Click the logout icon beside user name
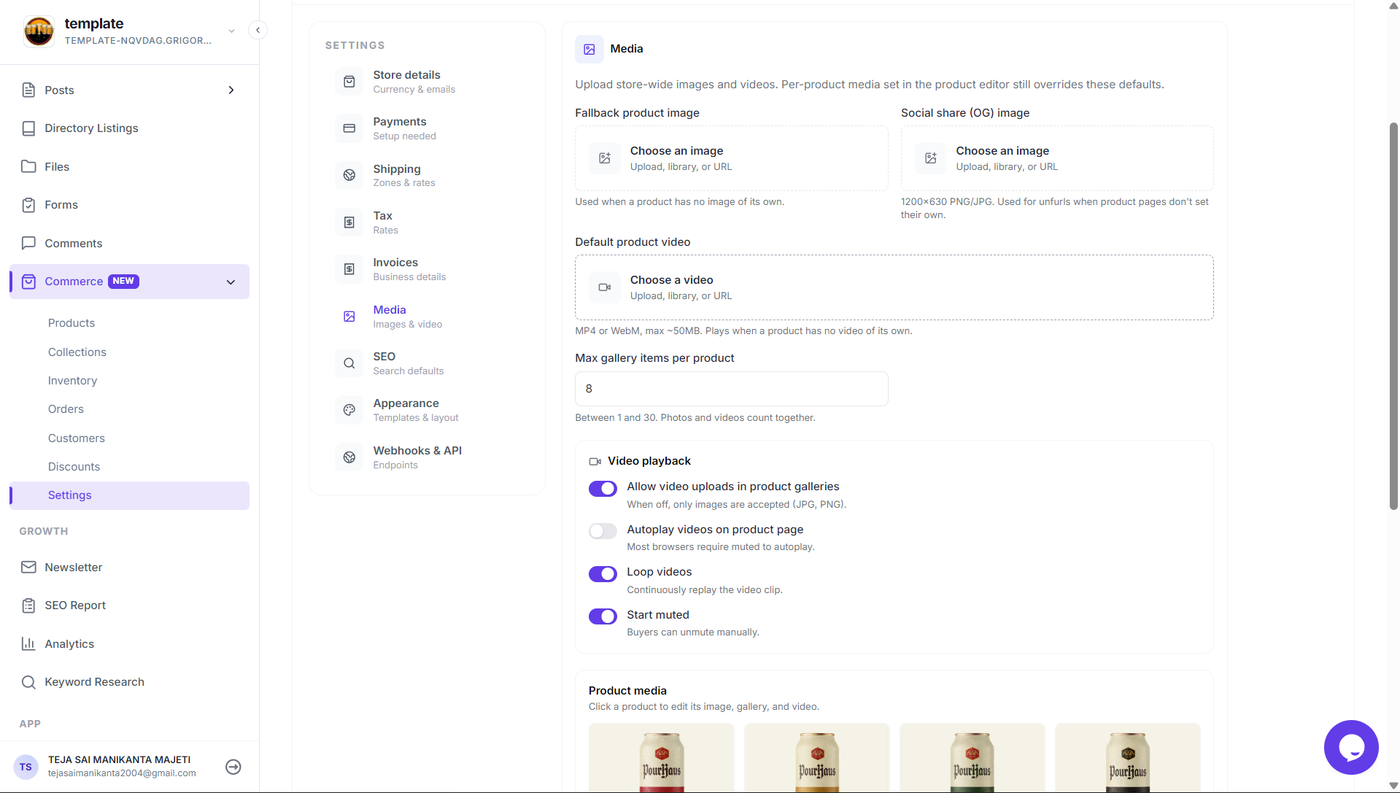This screenshot has width=1400, height=793. [233, 767]
